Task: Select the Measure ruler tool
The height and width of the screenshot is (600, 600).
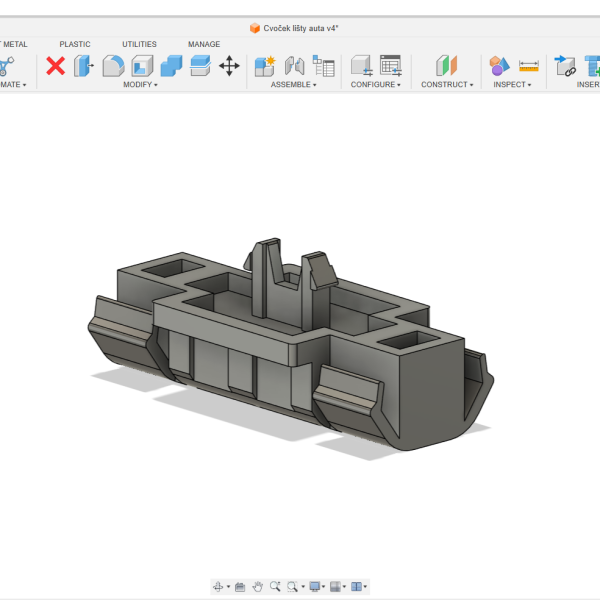Action: click(x=529, y=66)
